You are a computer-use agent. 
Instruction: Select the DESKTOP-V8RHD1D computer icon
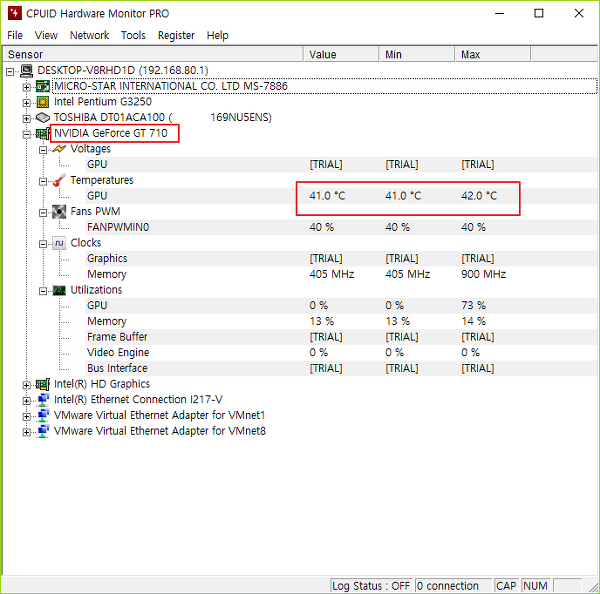click(x=27, y=70)
